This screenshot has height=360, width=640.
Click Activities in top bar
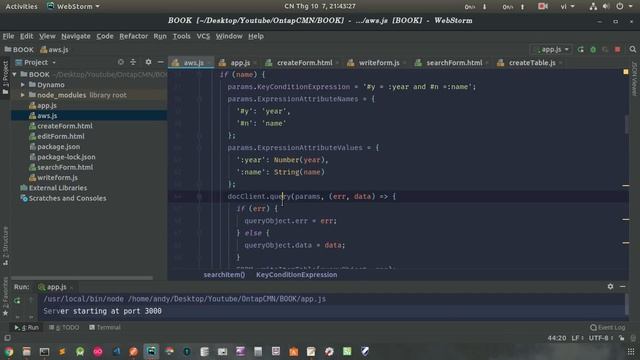point(21,7)
